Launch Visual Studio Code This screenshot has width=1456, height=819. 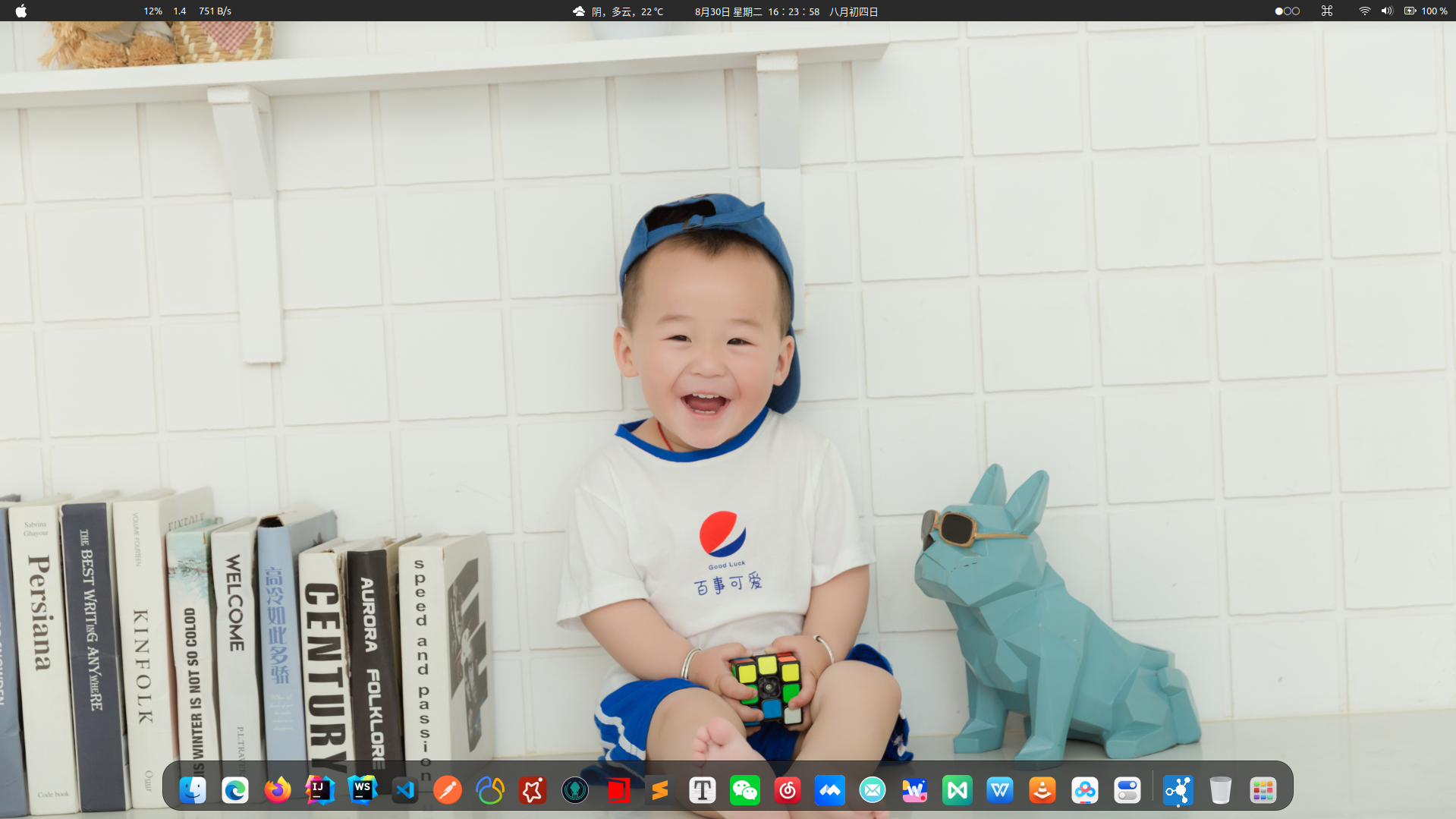[x=405, y=790]
